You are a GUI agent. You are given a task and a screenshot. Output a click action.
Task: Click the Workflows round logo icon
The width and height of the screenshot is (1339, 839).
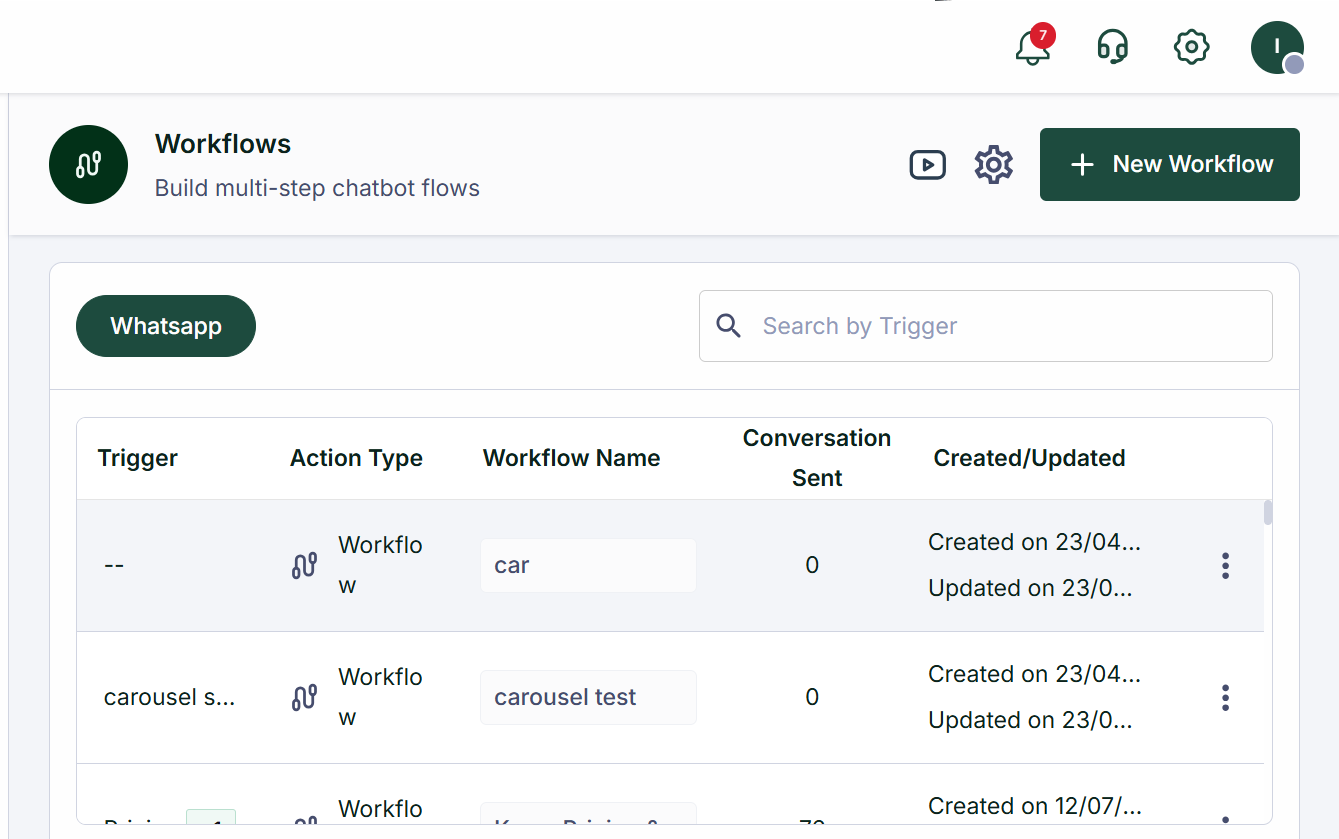88,164
